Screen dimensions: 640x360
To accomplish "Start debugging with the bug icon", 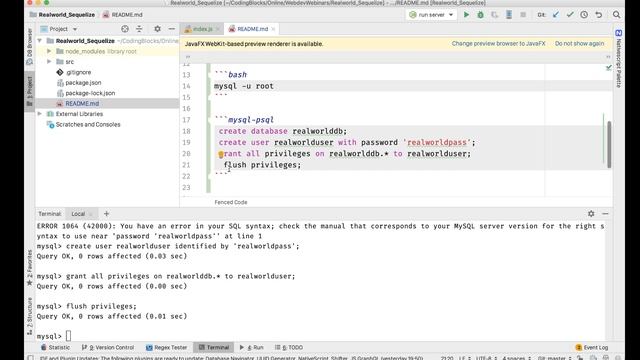I will (480, 15).
